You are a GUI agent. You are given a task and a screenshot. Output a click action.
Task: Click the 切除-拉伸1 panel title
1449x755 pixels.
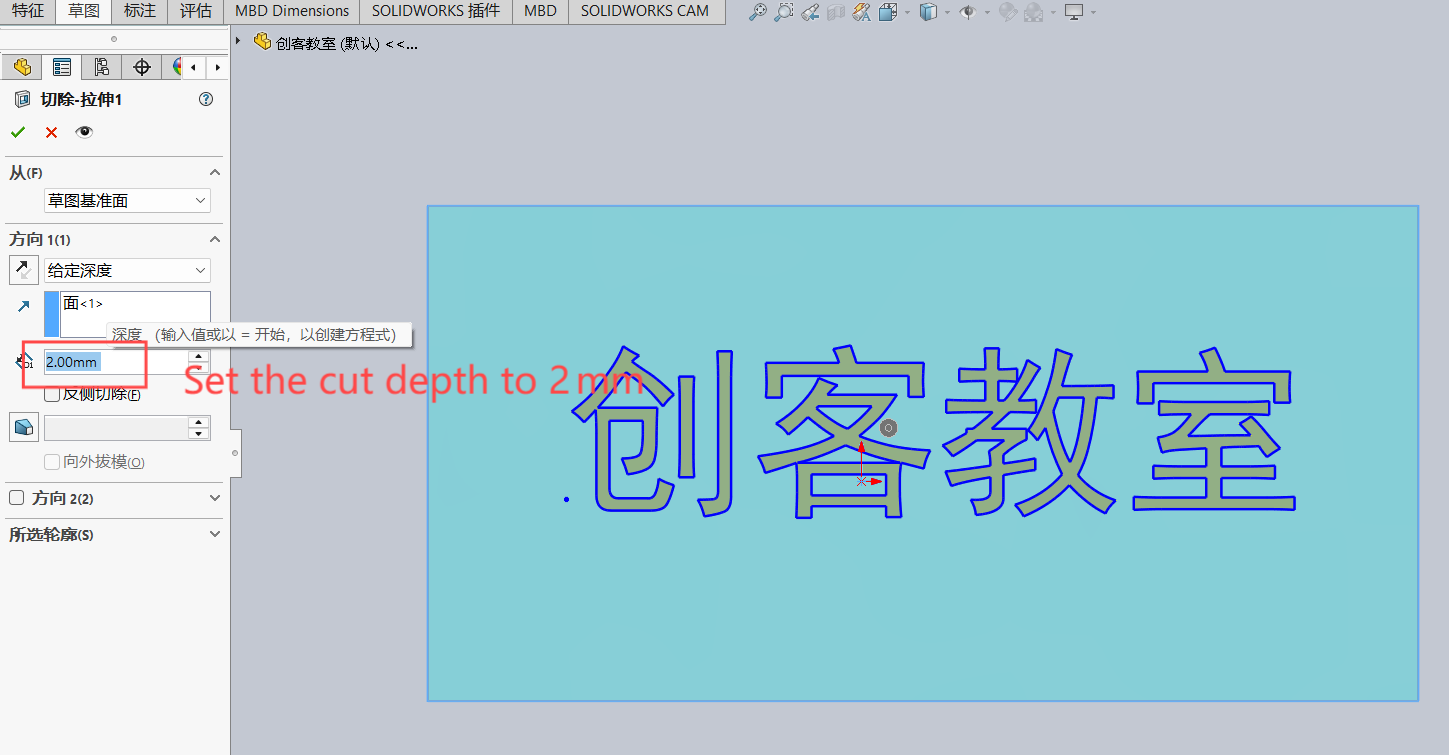[x=81, y=99]
